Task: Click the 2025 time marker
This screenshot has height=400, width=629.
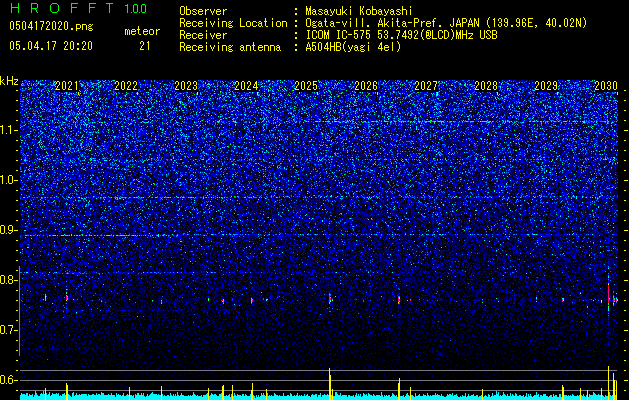Action: point(306,86)
